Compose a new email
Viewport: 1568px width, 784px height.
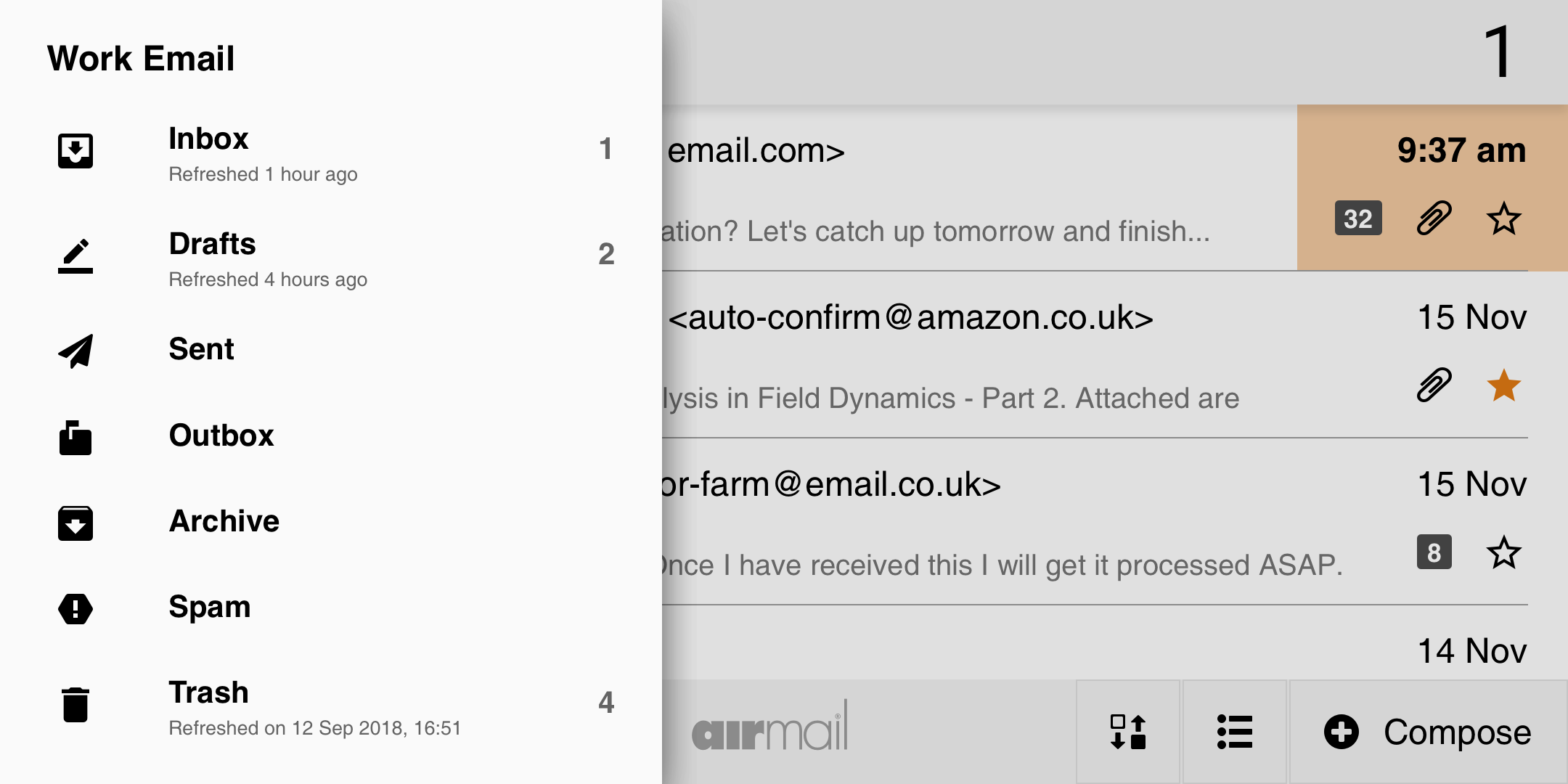coord(1428,732)
